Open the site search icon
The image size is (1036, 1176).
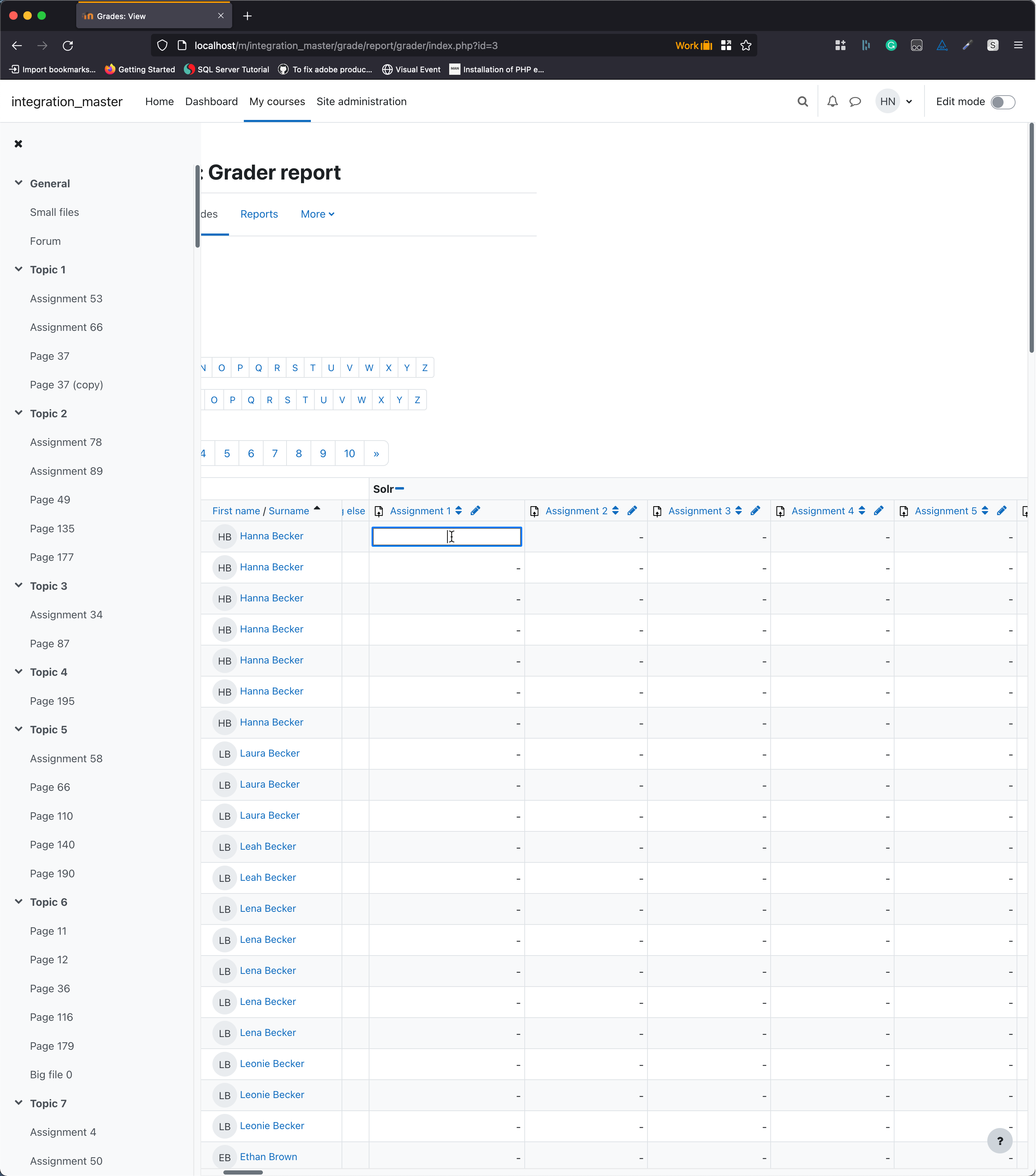[803, 102]
